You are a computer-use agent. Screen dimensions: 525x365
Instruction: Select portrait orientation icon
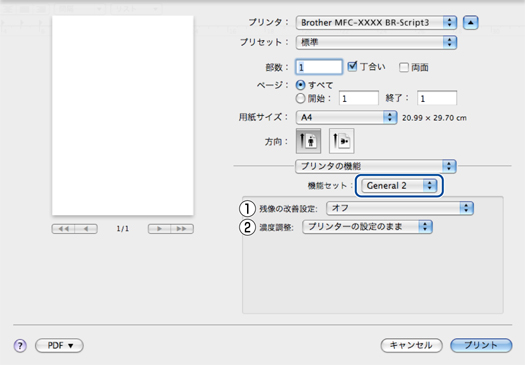308,141
